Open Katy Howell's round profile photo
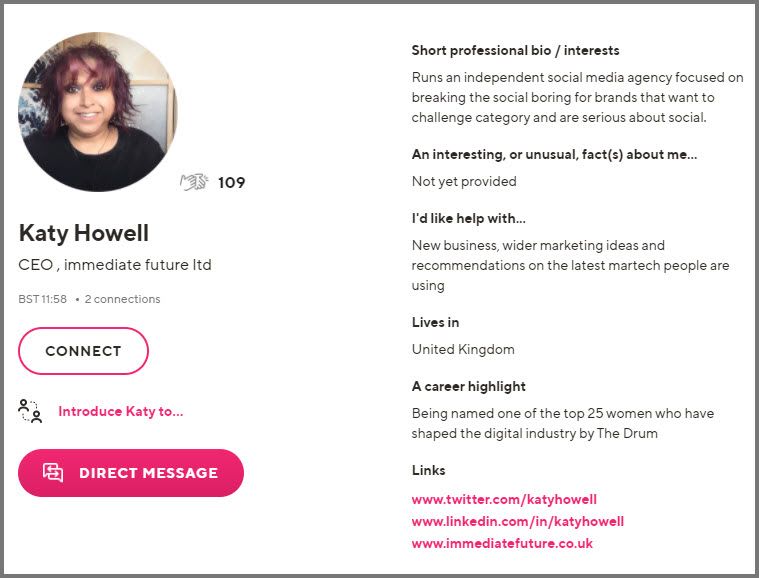 coord(98,112)
